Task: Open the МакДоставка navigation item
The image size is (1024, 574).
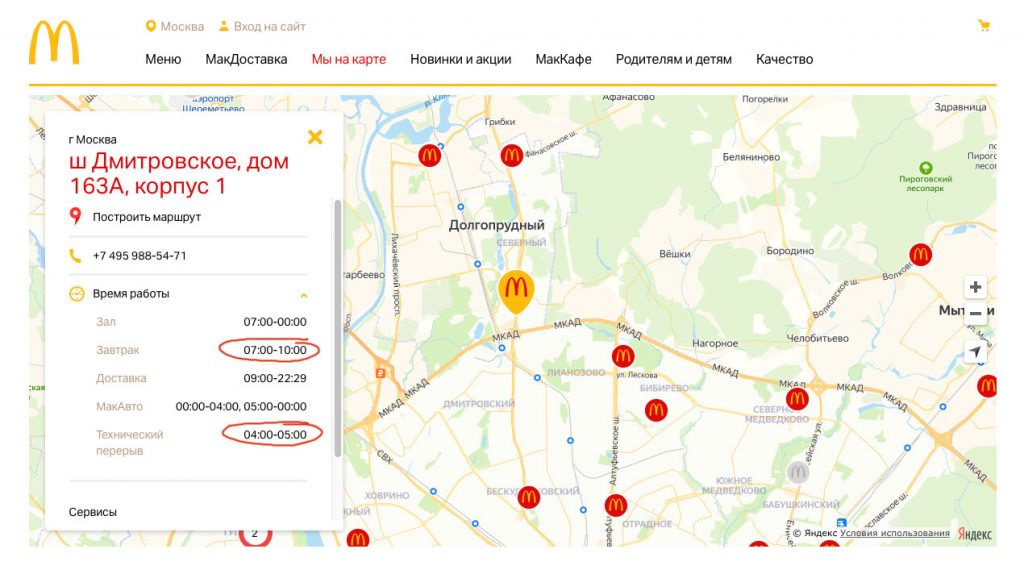Action: click(246, 59)
